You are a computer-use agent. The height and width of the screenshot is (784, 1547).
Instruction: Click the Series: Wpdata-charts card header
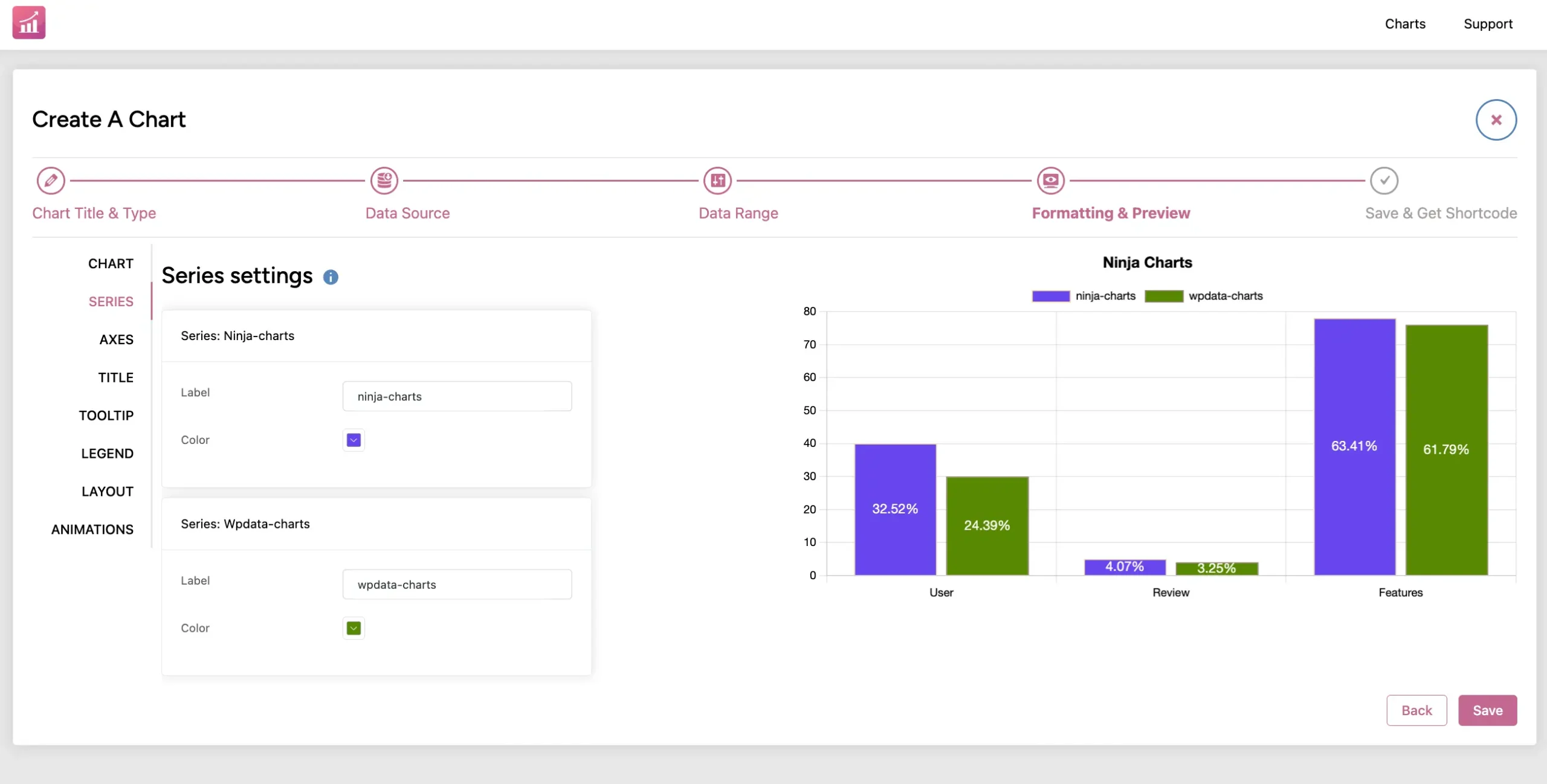[x=376, y=524]
